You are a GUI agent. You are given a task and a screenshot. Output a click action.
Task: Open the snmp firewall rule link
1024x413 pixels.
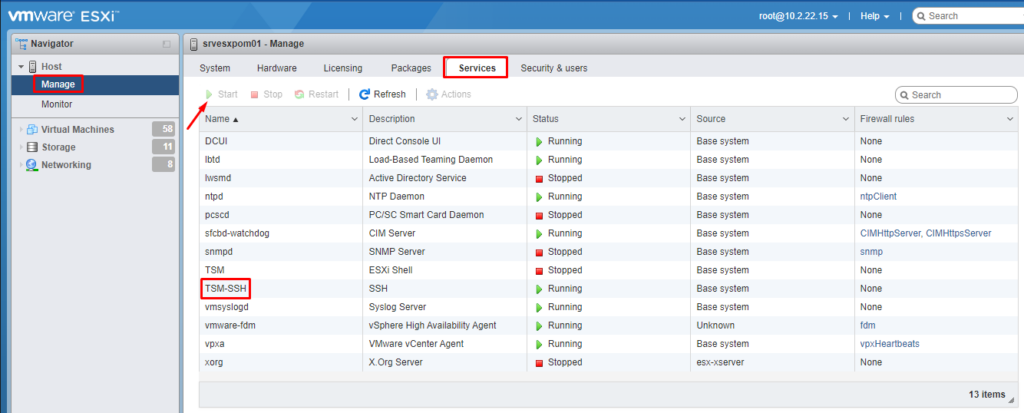coord(871,252)
